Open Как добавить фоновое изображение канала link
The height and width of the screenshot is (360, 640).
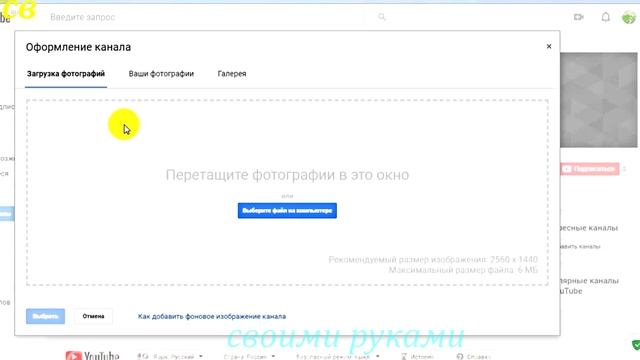click(212, 316)
